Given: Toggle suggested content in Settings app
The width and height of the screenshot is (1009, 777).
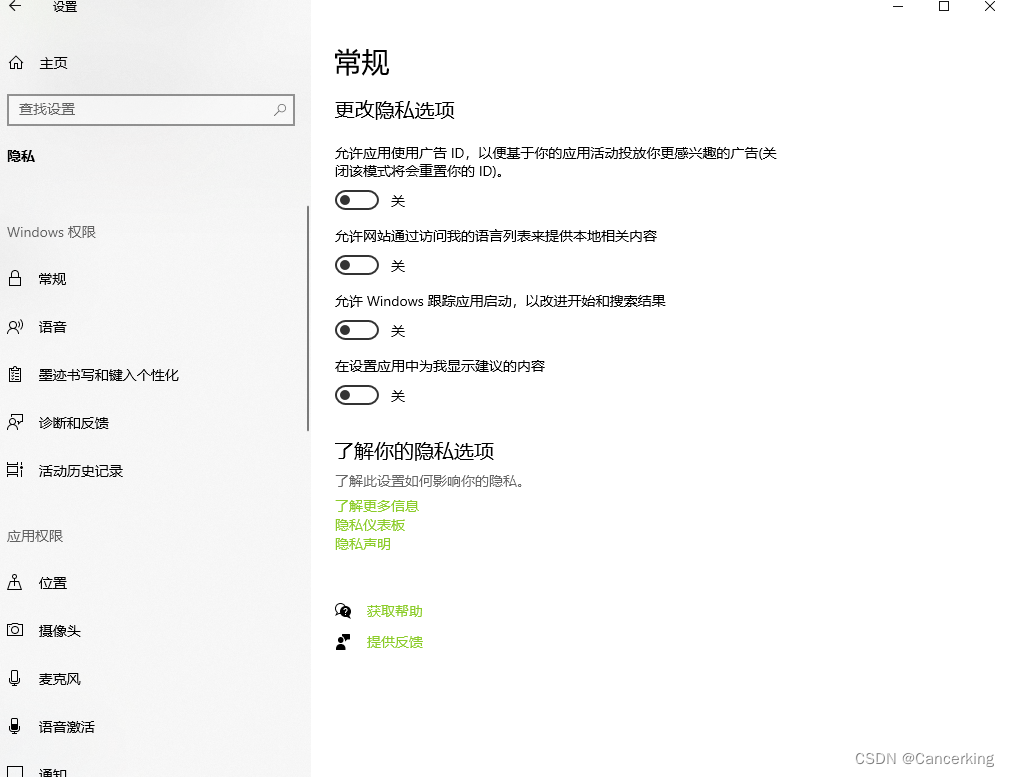Looking at the screenshot, I should click(356, 395).
